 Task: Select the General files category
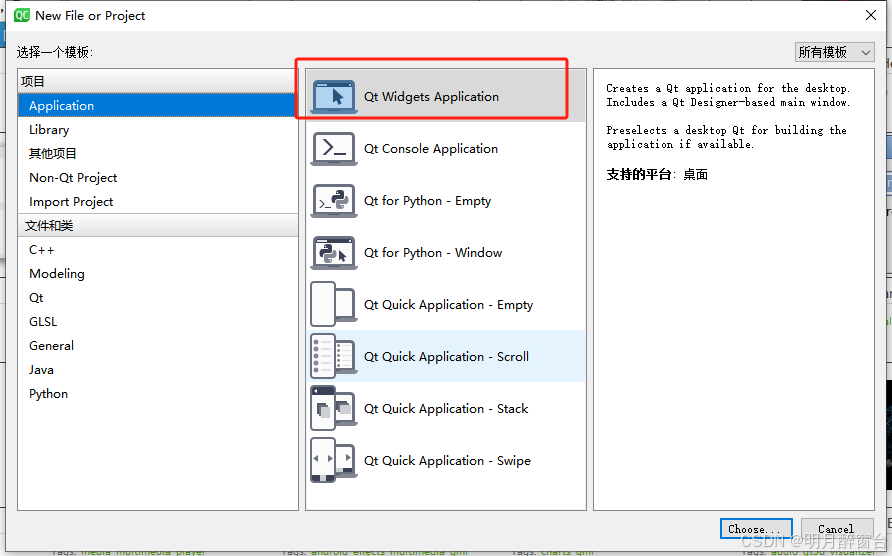click(x=158, y=345)
